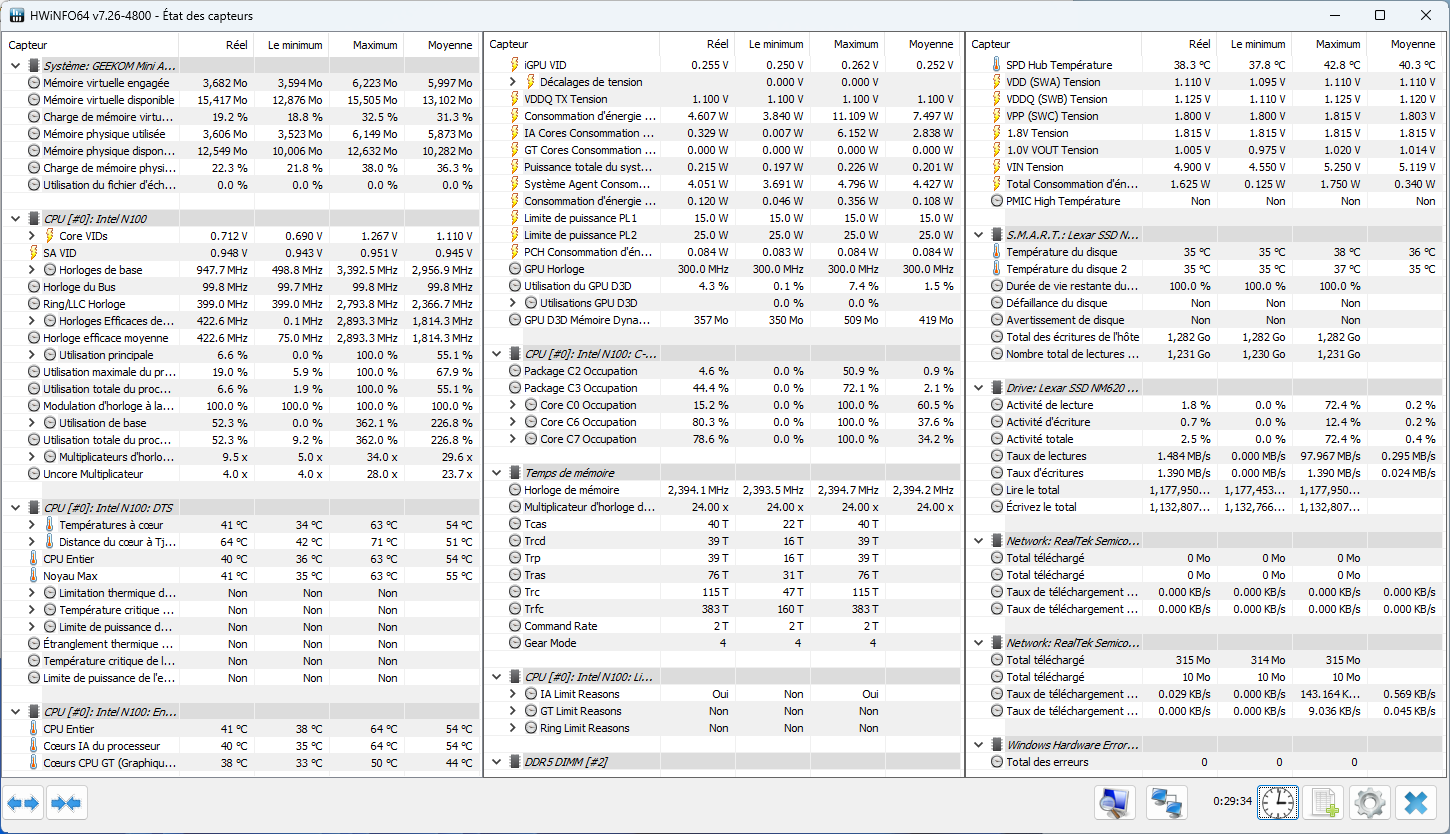Expand the Core C0 Occupation row

pos(513,405)
